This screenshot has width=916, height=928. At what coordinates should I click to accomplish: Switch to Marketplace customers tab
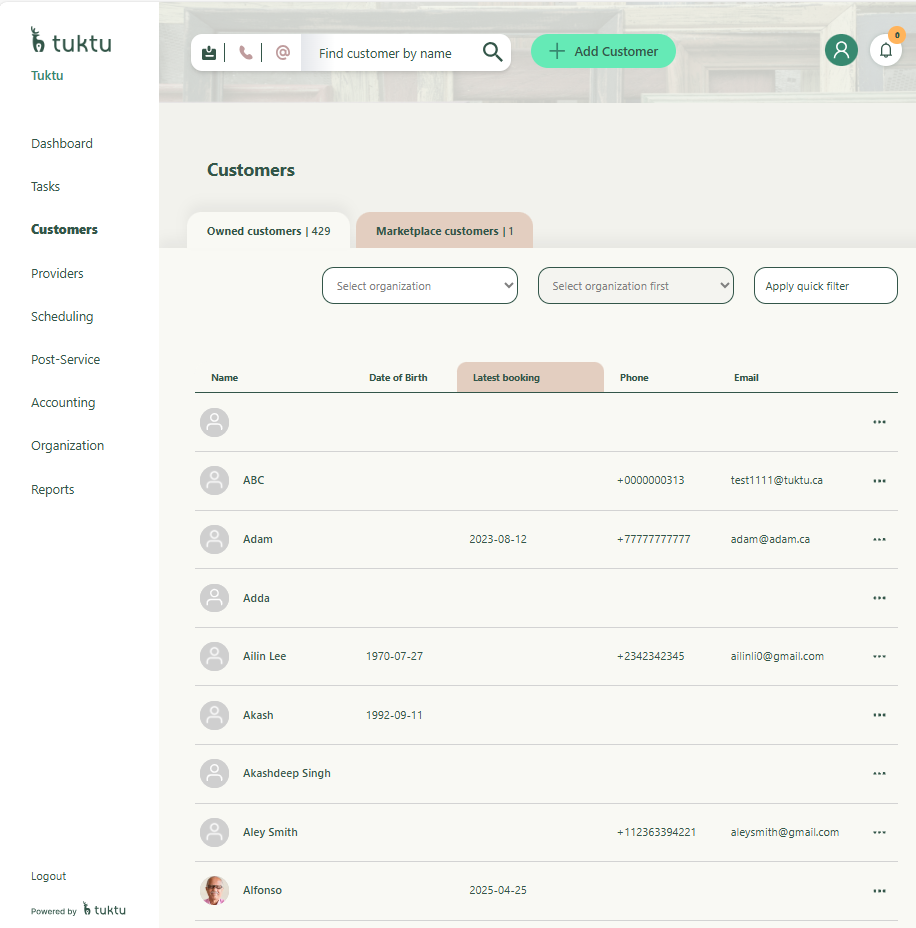point(444,231)
